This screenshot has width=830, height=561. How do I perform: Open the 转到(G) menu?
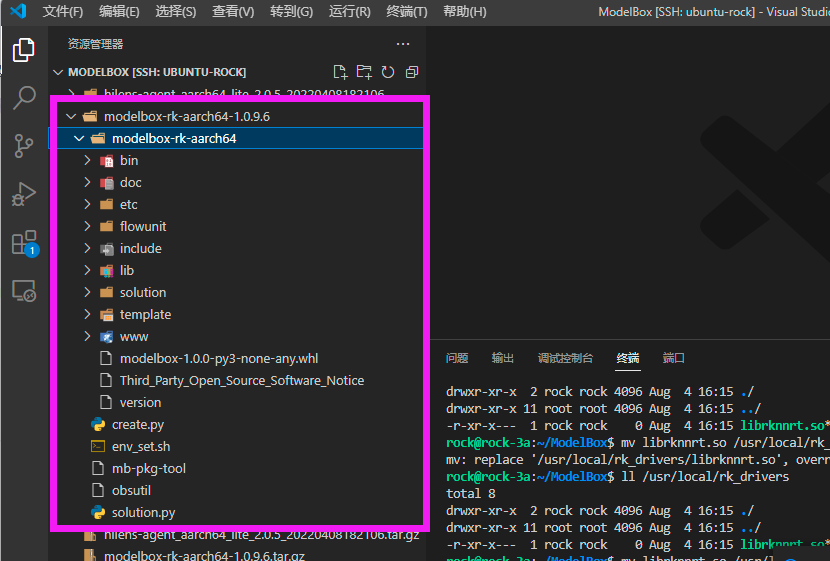point(291,11)
